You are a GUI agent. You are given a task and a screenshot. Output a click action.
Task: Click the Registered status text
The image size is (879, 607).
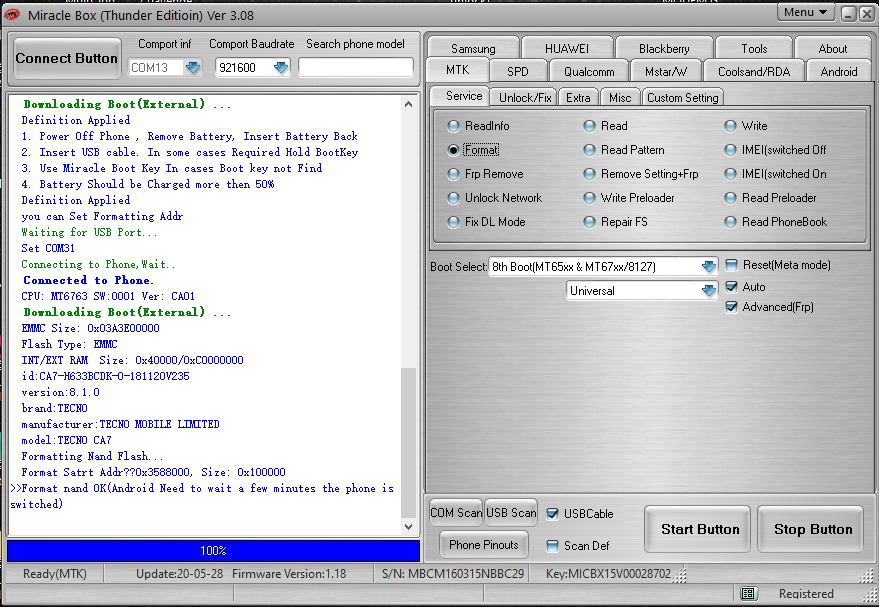(806, 594)
